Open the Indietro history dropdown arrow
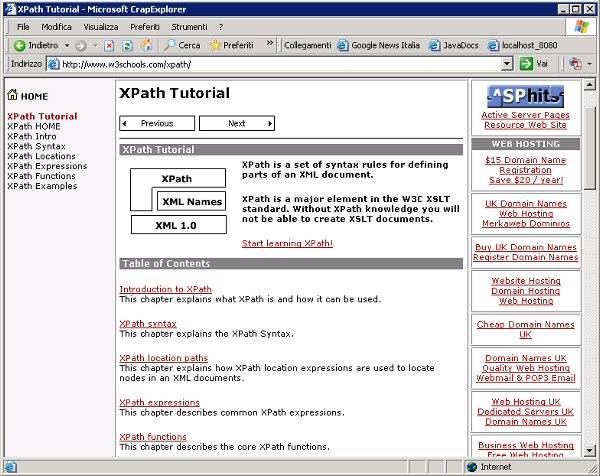Image resolution: width=600 pixels, height=476 pixels. pyautogui.click(x=67, y=46)
